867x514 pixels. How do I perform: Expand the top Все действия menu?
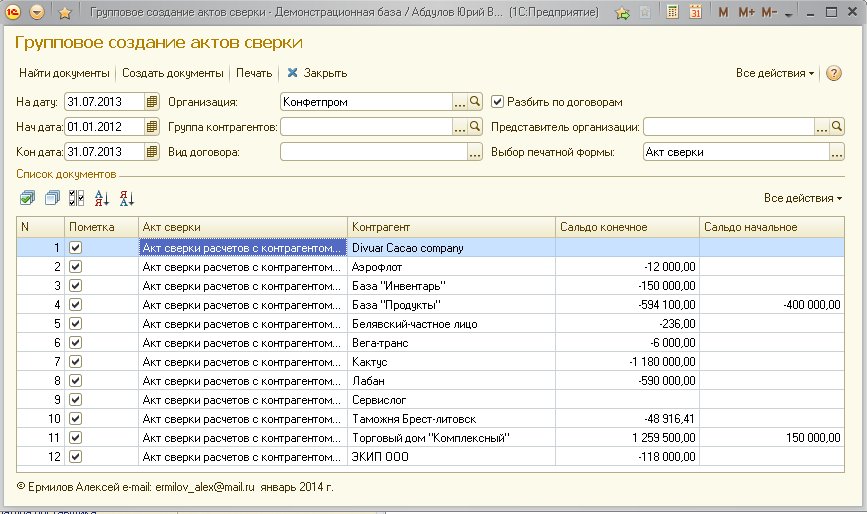click(x=776, y=73)
